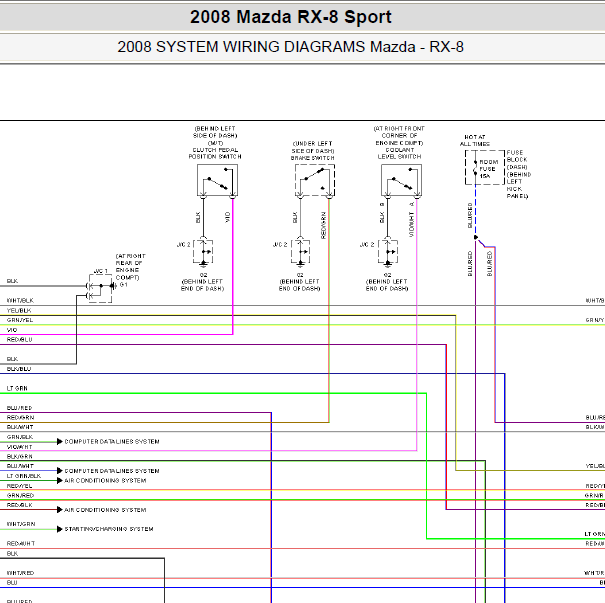
Task: Click the horizontal VIO/WHT wire label on left
Action: click(20, 447)
